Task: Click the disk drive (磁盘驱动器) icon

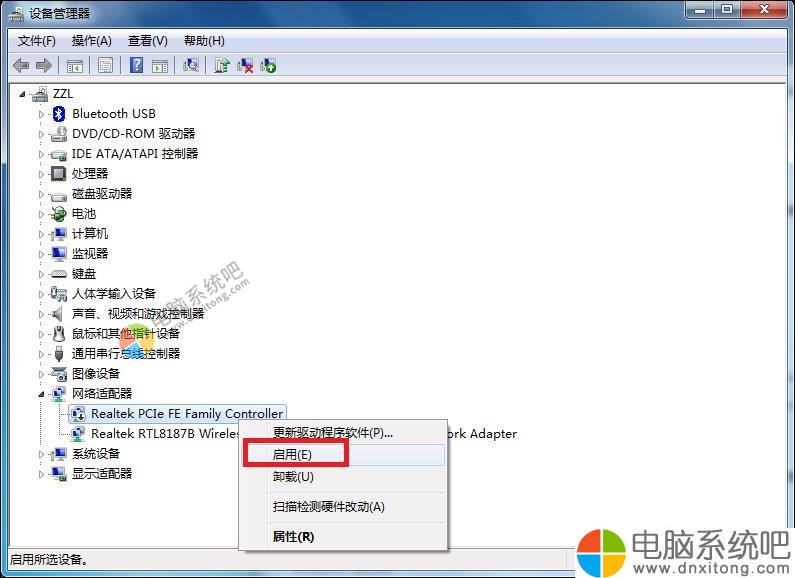Action: 59,195
